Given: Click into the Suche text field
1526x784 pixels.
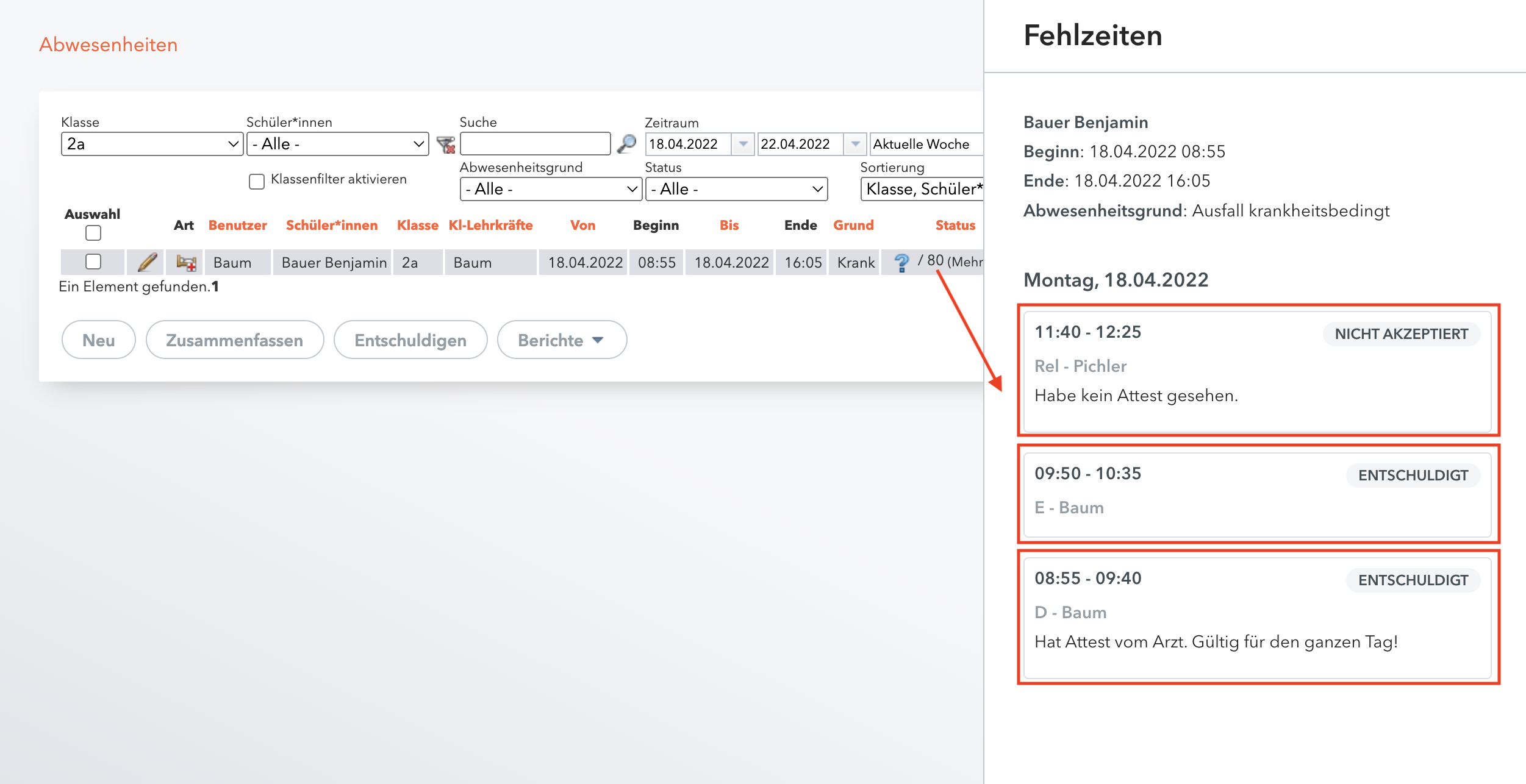Looking at the screenshot, I should tap(535, 144).
